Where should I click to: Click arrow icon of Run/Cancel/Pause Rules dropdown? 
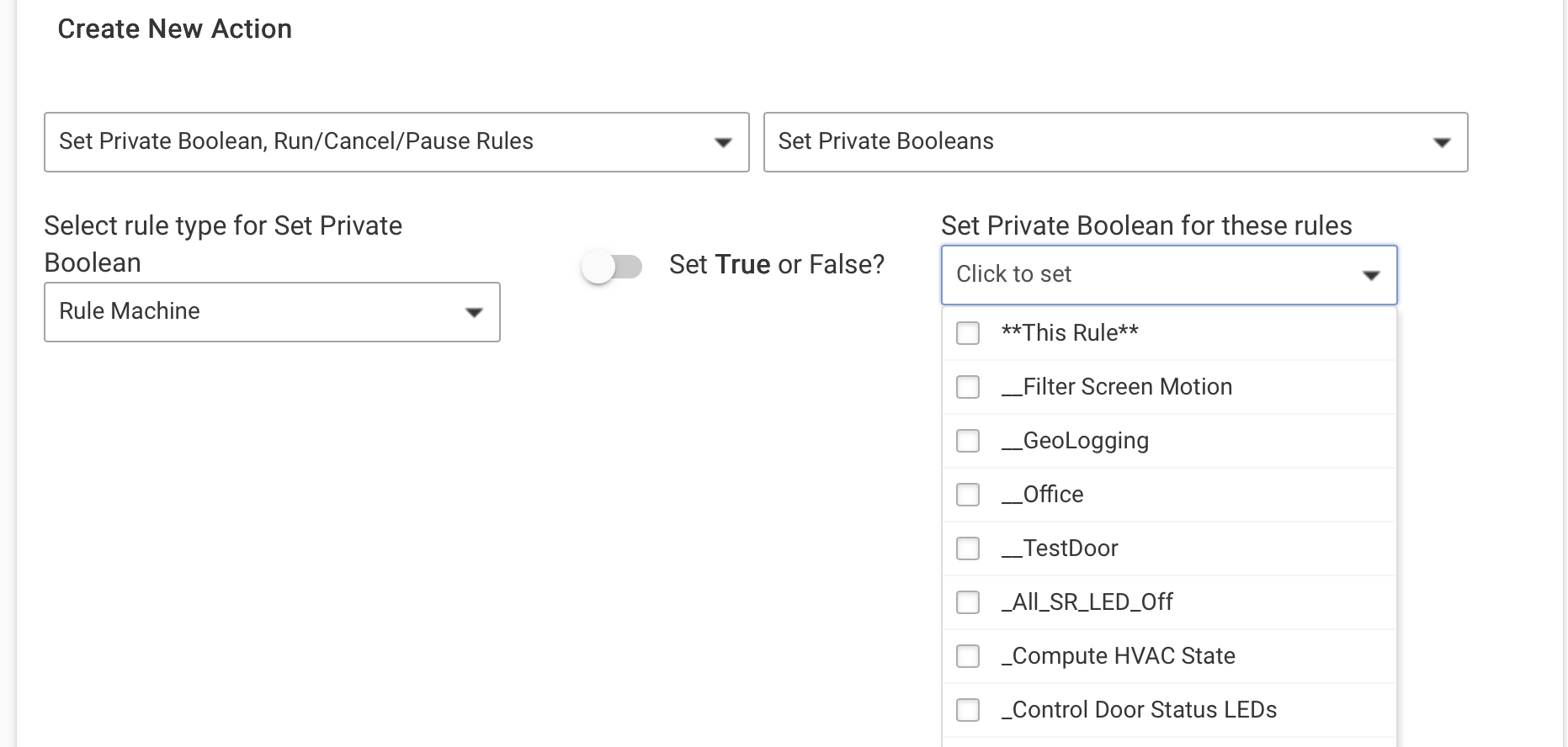[722, 143]
